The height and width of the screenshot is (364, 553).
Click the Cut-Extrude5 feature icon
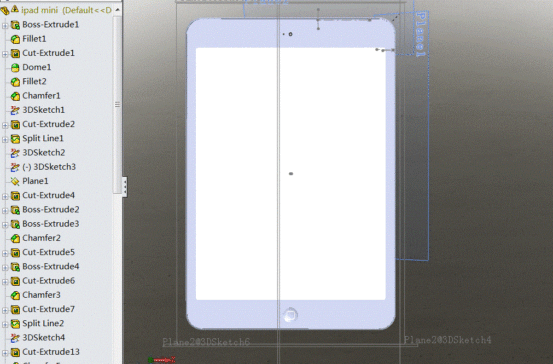(15, 253)
